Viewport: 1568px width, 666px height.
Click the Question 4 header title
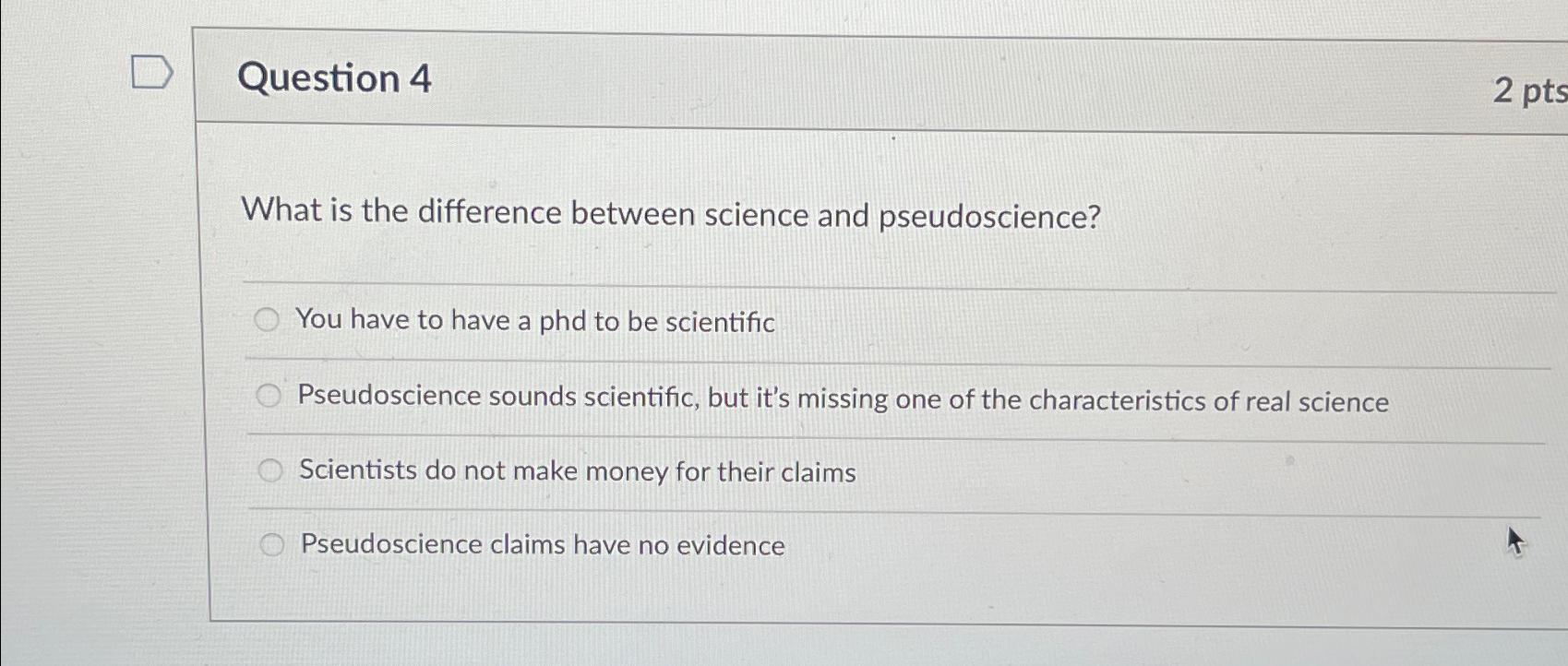click(334, 78)
